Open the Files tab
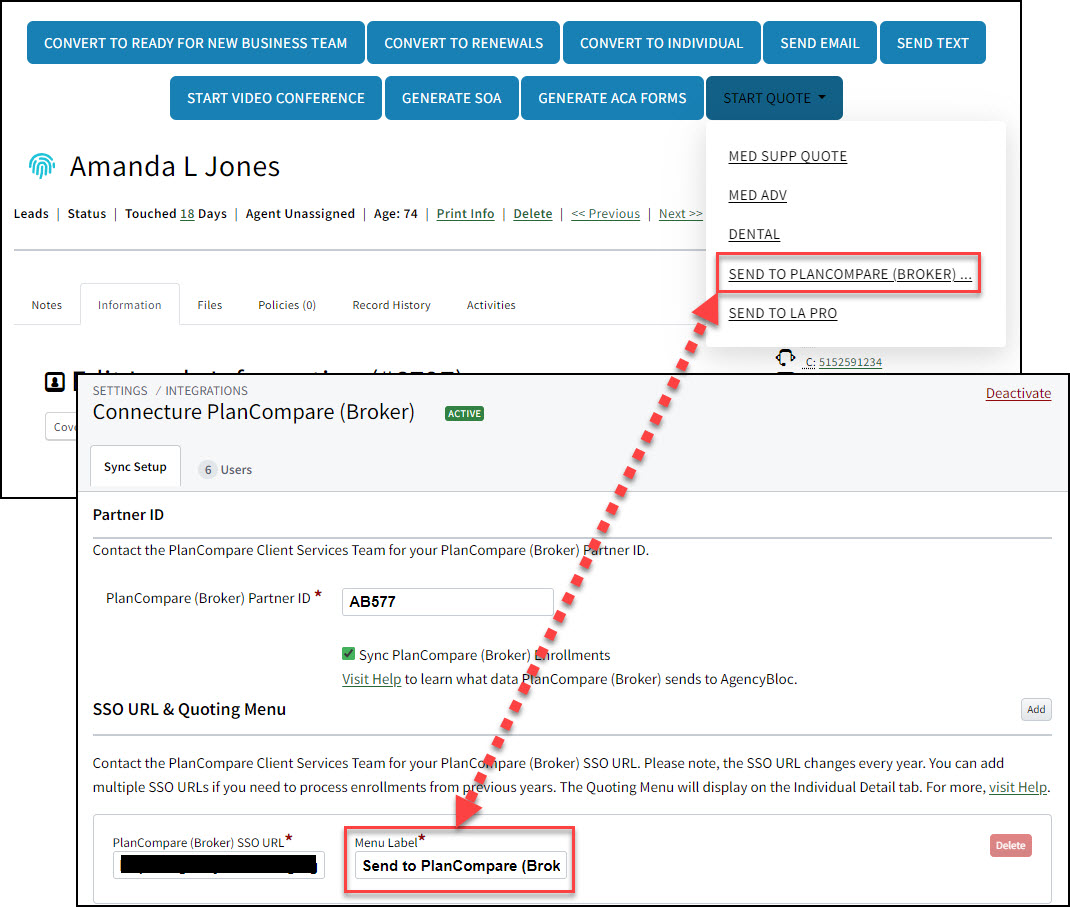This screenshot has width=1070, height=907. click(x=209, y=305)
